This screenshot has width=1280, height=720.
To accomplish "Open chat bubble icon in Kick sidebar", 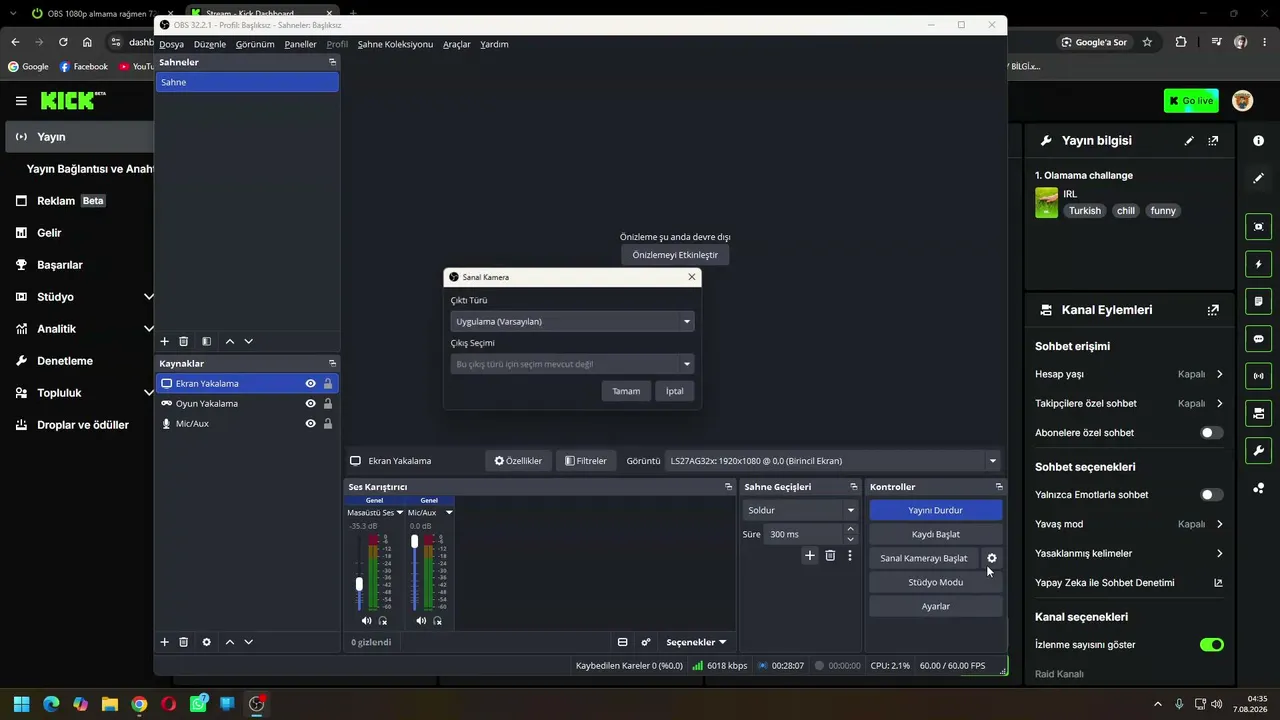I will (1258, 339).
